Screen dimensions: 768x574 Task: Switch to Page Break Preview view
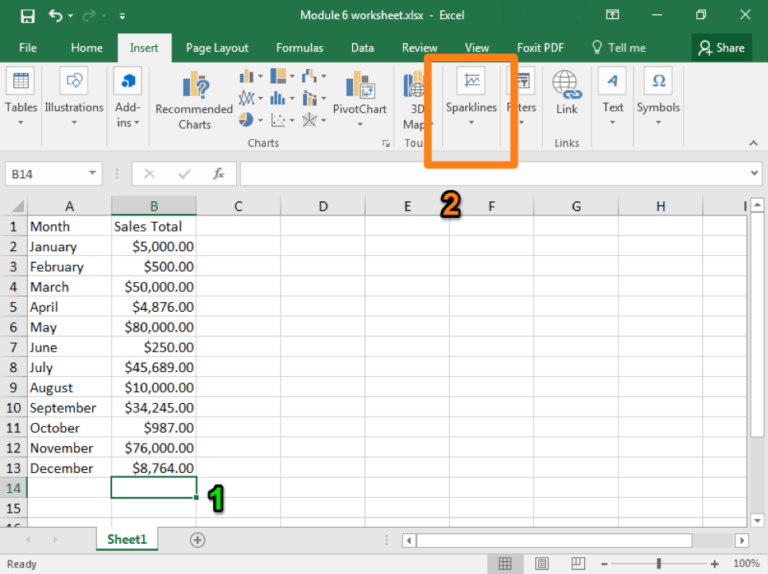point(575,564)
